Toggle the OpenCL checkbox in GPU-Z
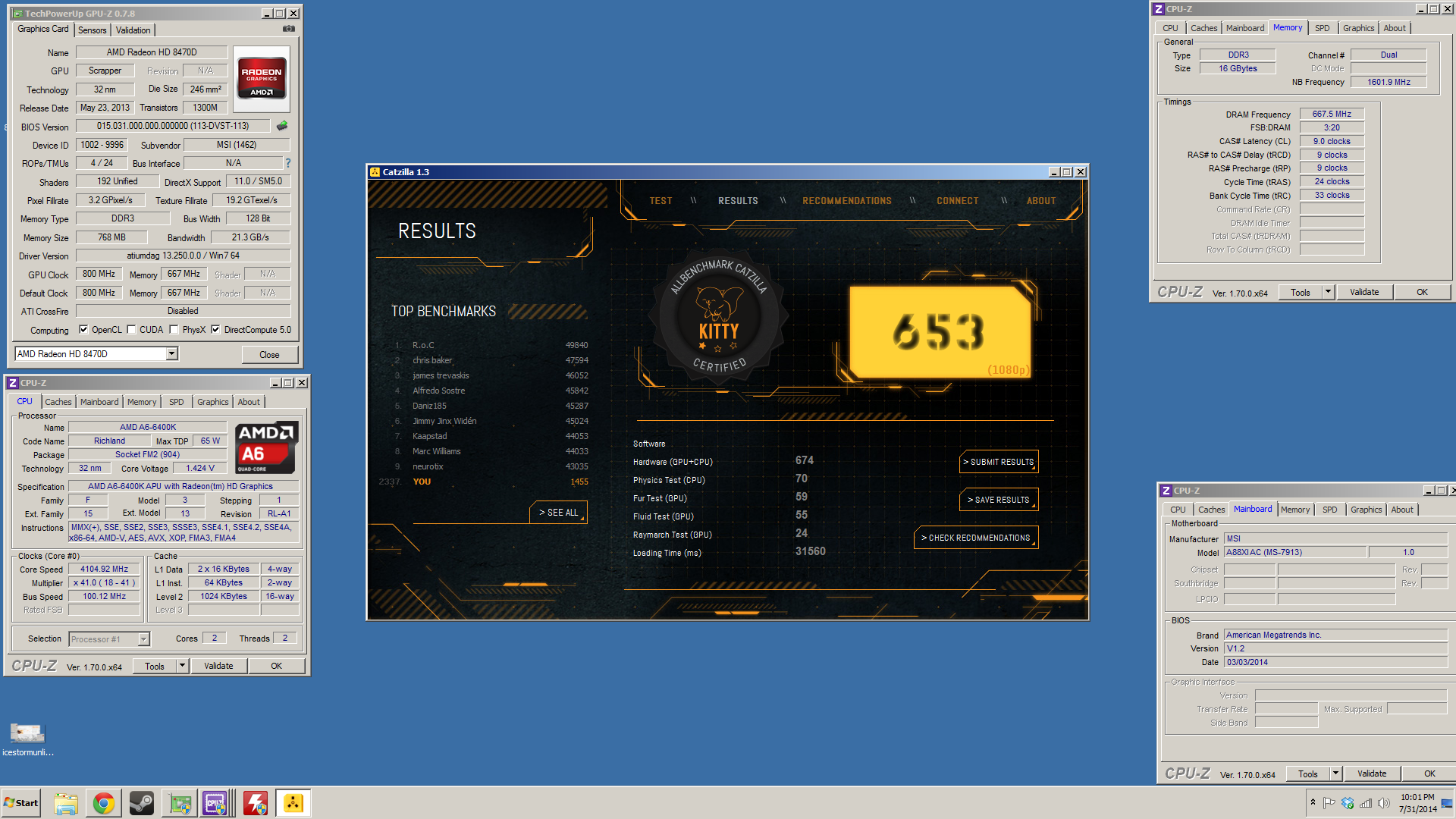The width and height of the screenshot is (1456, 819). [83, 330]
